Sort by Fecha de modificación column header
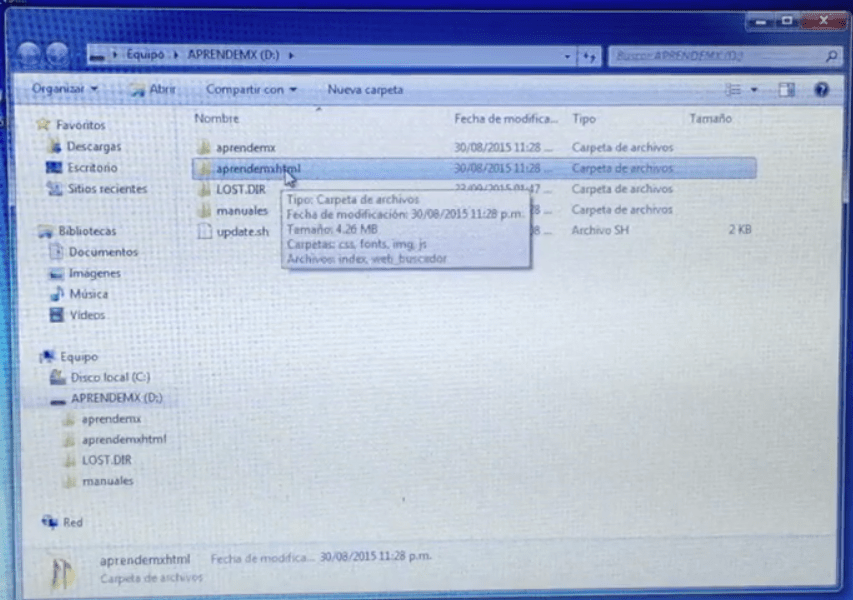The image size is (853, 600). pos(505,118)
